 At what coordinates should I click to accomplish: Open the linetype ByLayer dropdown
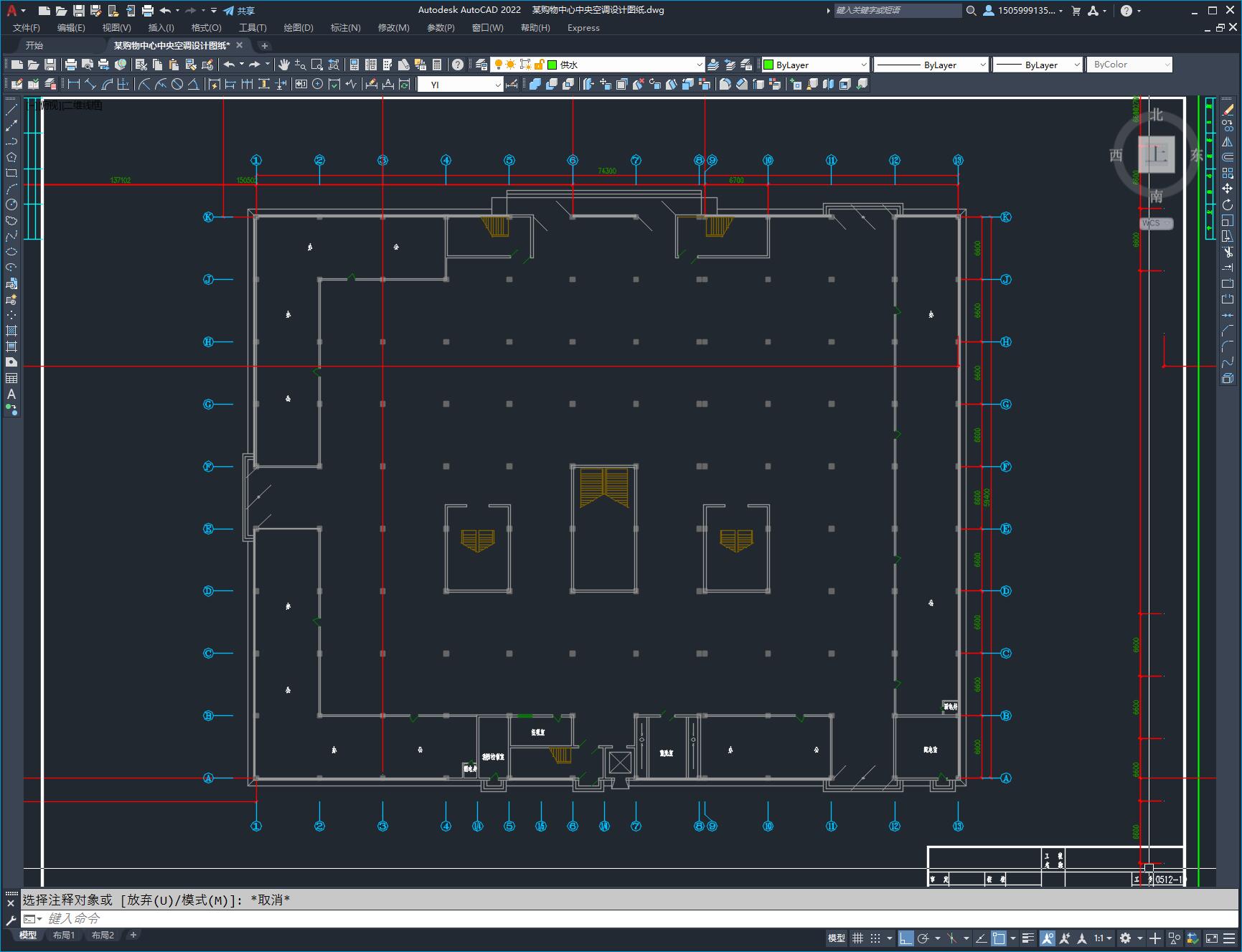point(931,65)
